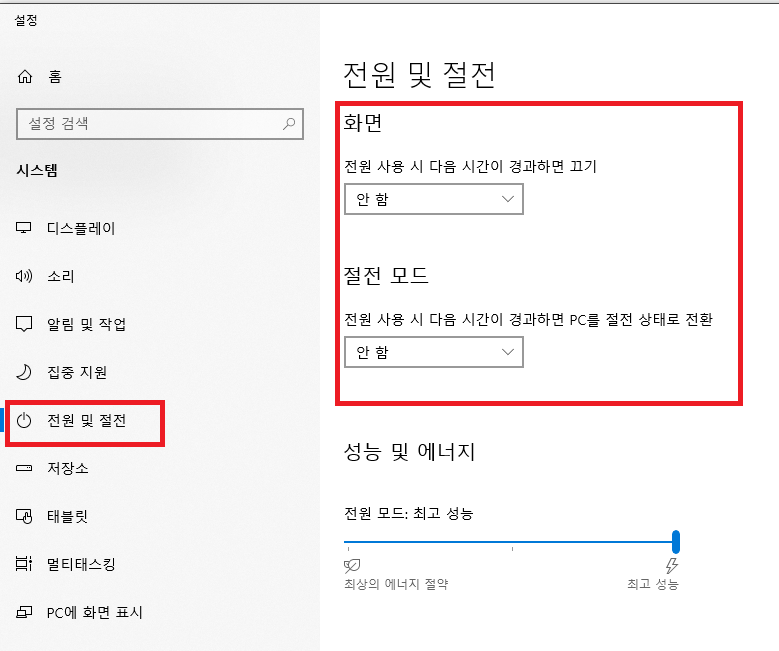Viewport: 779px width, 651px height.
Task: Open the sleep time dropdown under 절전 모드
Action: 434,352
